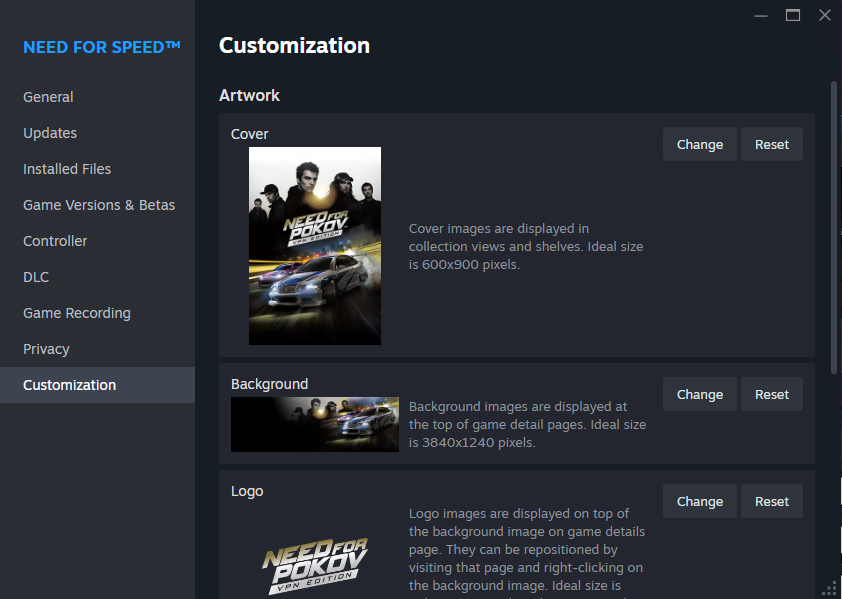Click the window resize grip icon
The height and width of the screenshot is (599, 842).
(x=830, y=588)
